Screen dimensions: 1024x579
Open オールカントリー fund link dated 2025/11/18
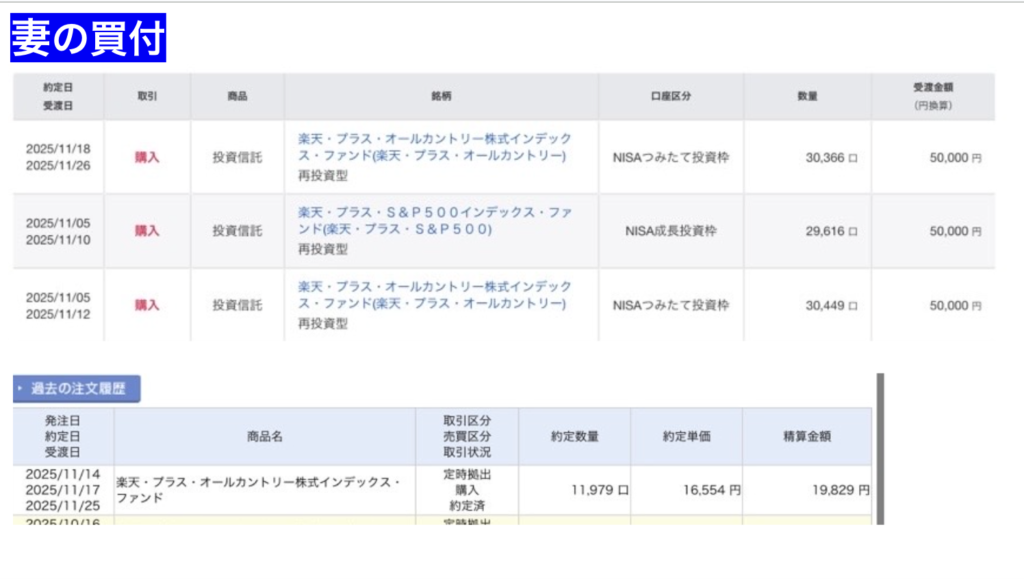tap(434, 148)
